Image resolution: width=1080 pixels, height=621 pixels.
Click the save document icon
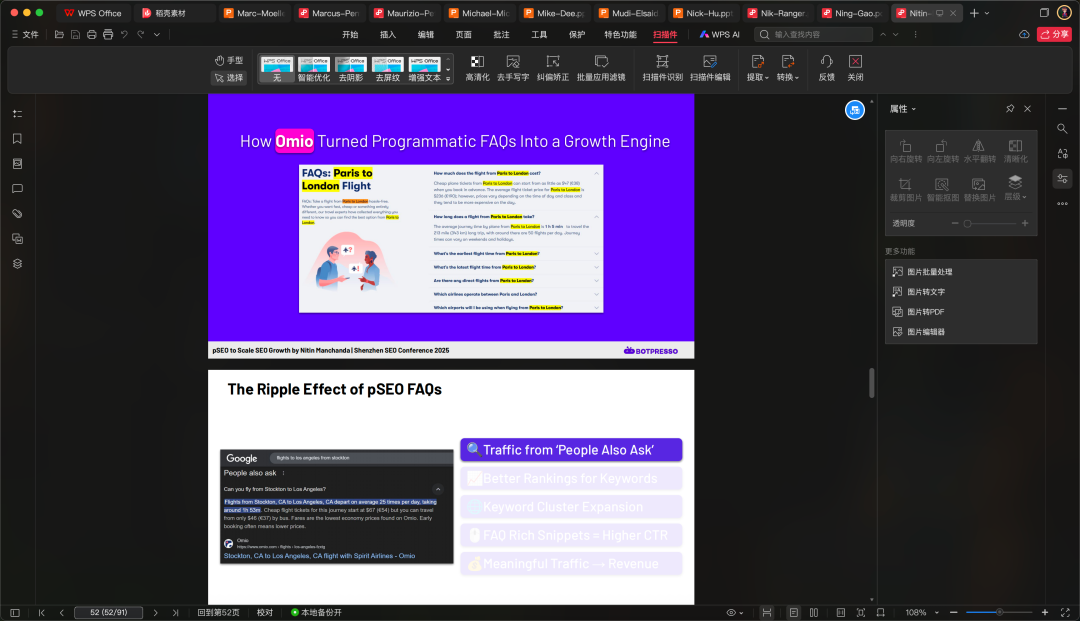pyautogui.click(x=75, y=34)
